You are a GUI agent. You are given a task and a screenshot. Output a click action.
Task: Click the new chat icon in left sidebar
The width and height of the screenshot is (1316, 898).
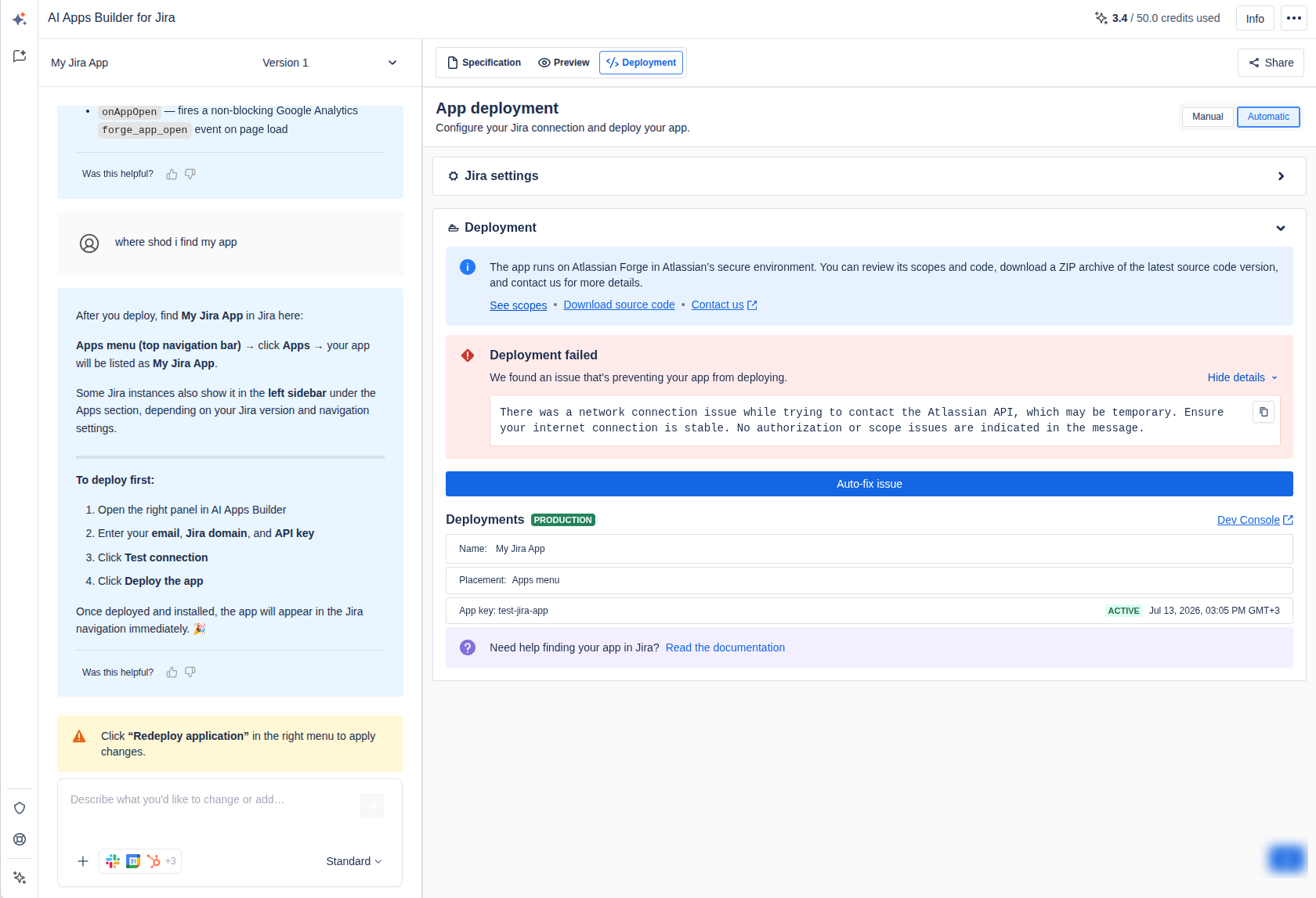[20, 56]
